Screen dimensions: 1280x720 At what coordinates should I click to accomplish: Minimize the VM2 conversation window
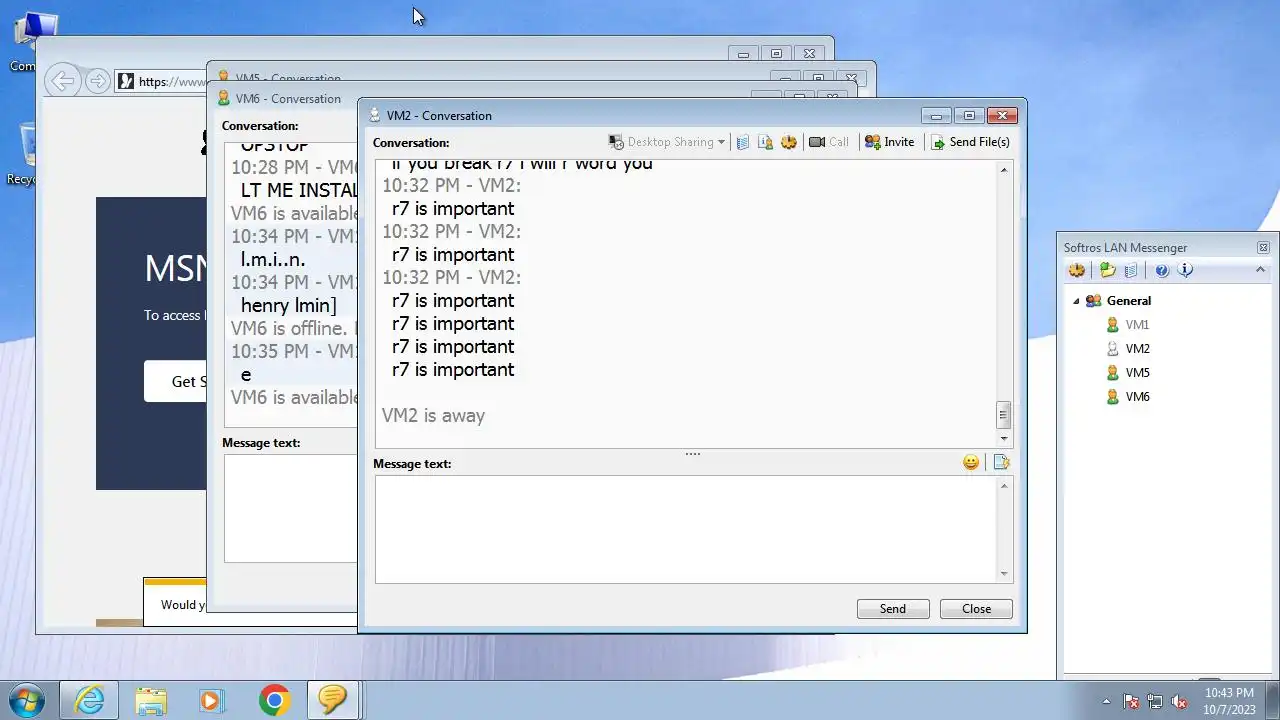(x=936, y=115)
